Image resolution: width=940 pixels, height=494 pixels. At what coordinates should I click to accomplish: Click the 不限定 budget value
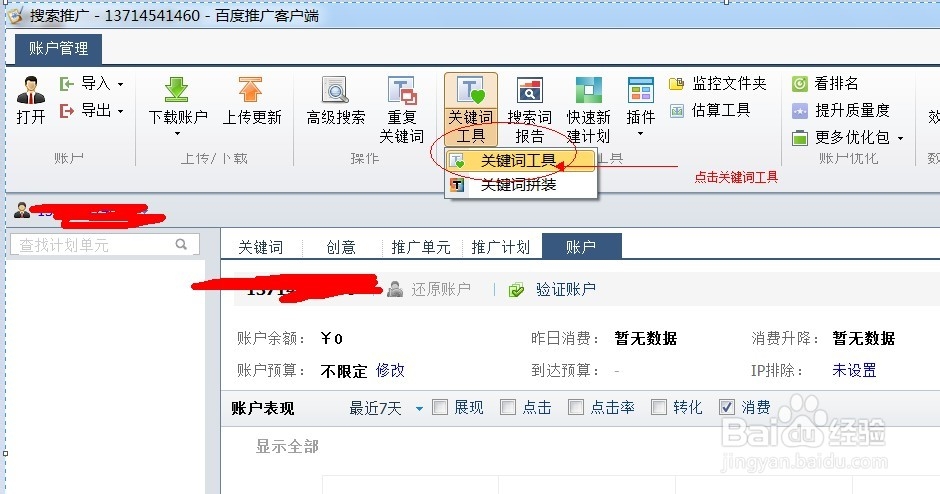tap(344, 371)
